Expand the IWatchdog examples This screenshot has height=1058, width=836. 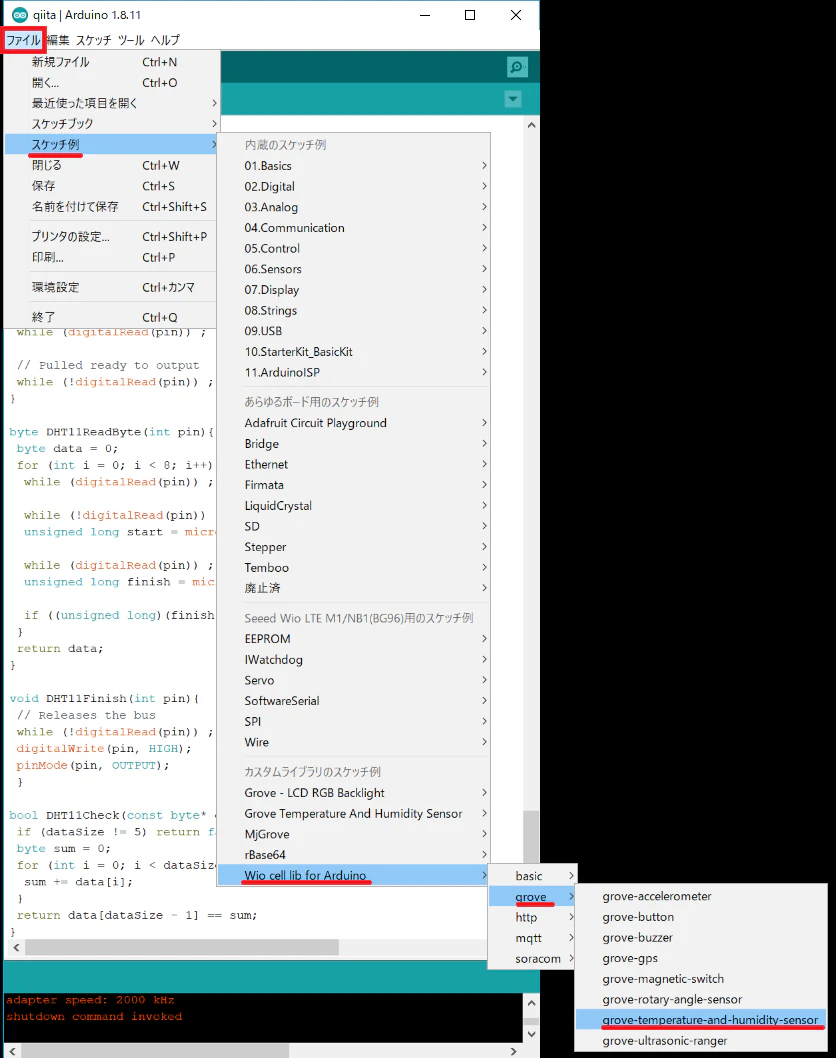pyautogui.click(x=354, y=660)
